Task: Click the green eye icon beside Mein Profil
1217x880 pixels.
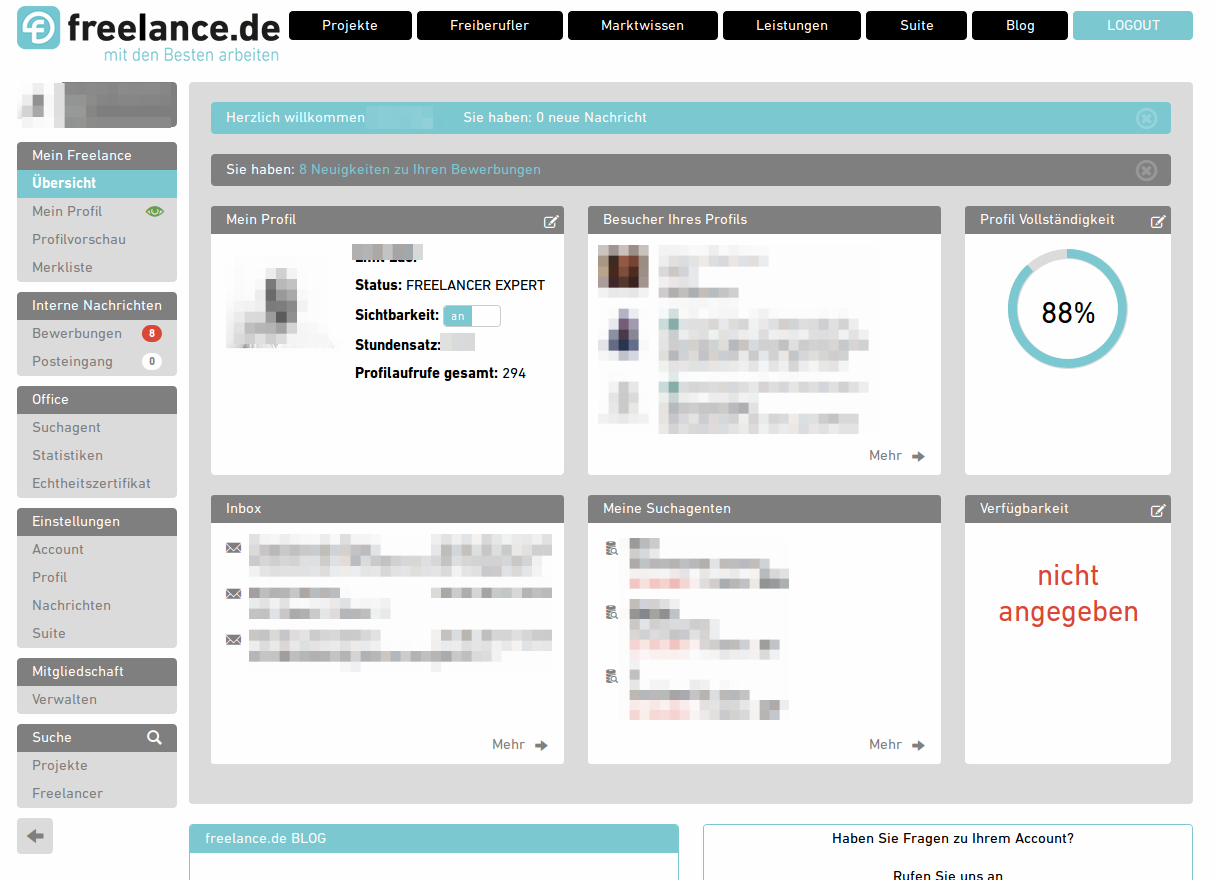Action: coord(154,211)
